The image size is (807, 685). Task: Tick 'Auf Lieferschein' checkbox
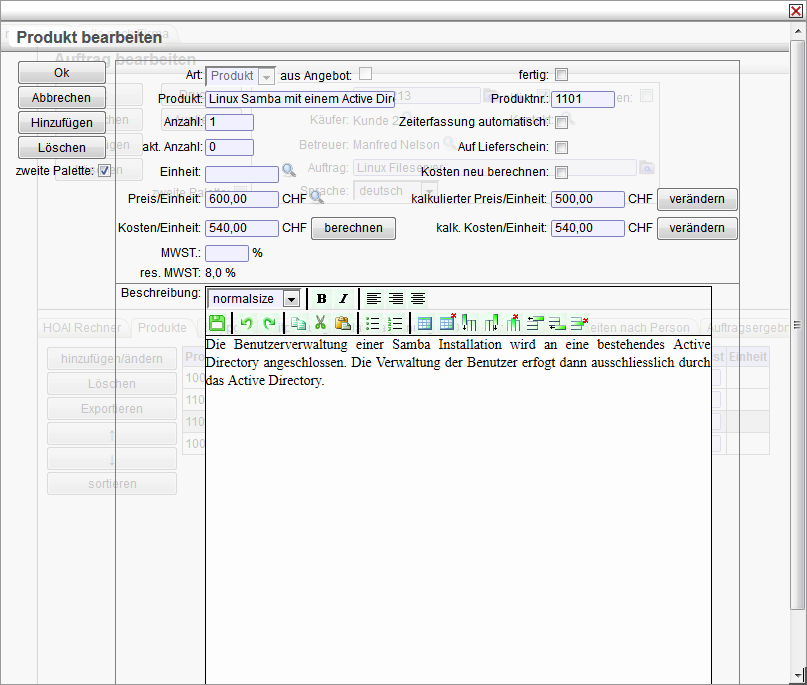[x=561, y=147]
